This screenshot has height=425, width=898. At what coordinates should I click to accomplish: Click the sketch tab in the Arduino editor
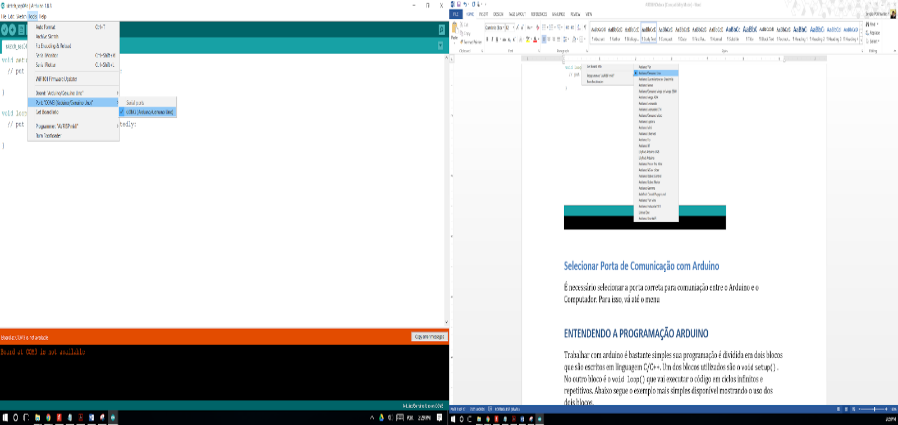[15, 46]
